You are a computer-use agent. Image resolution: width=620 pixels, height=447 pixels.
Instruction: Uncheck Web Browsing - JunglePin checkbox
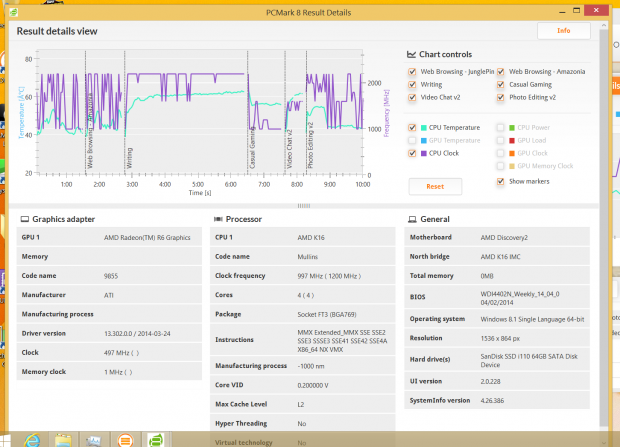tap(412, 72)
